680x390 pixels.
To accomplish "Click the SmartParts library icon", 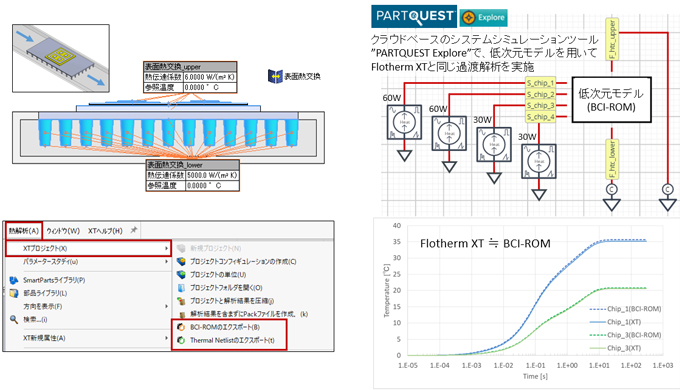I will pos(14,280).
